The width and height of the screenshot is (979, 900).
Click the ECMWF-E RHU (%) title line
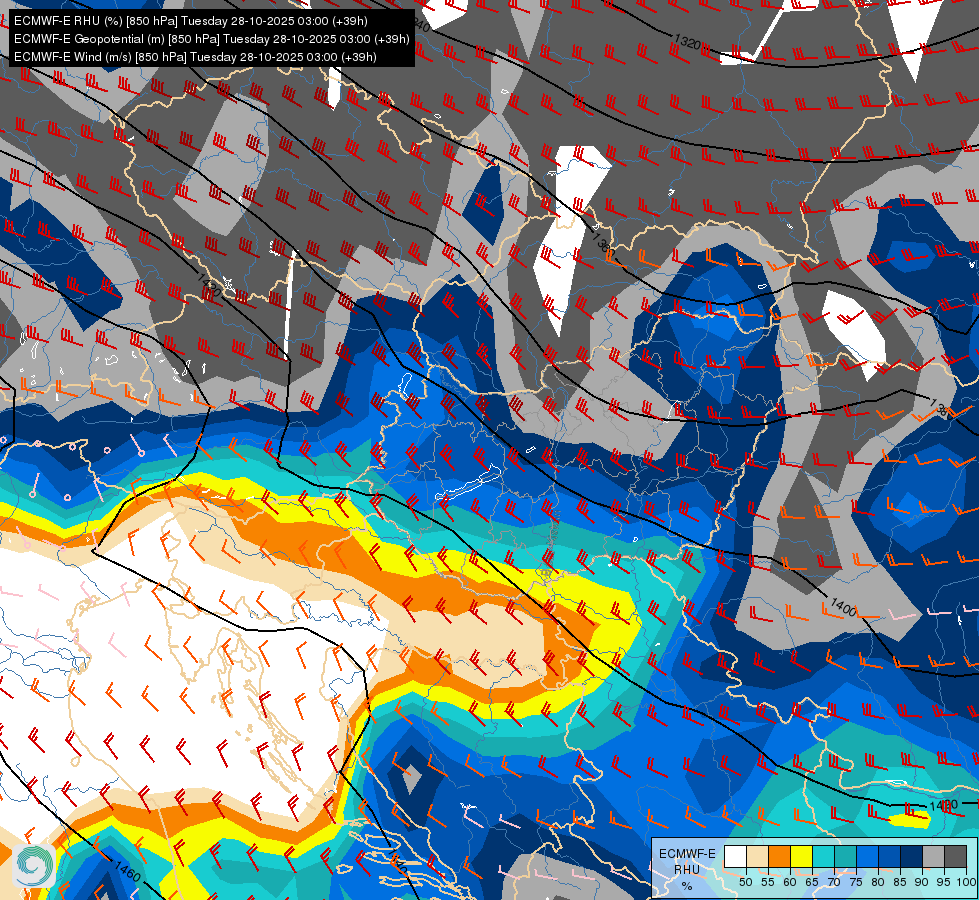click(190, 21)
